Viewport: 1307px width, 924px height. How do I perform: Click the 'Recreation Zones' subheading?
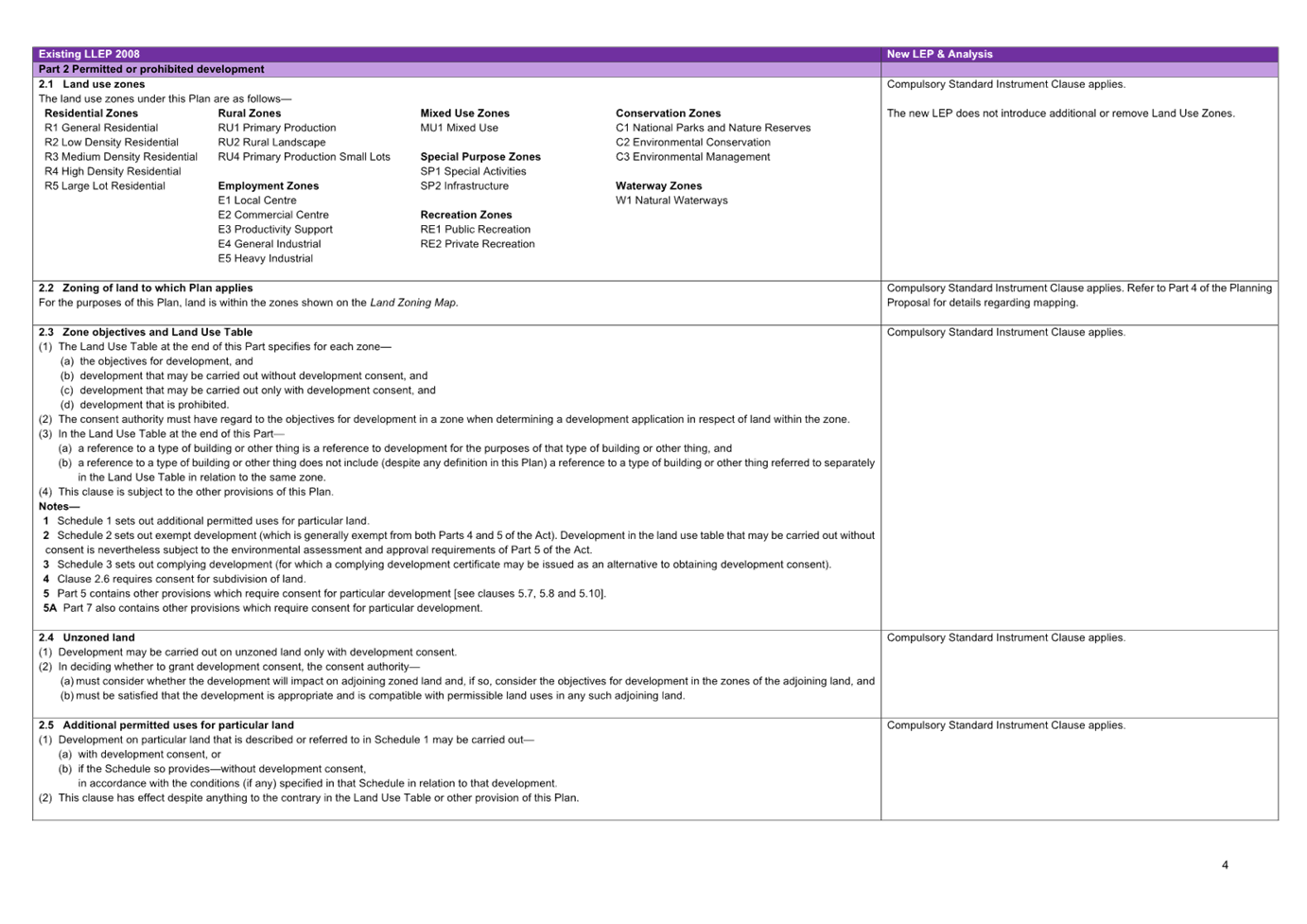466,215
